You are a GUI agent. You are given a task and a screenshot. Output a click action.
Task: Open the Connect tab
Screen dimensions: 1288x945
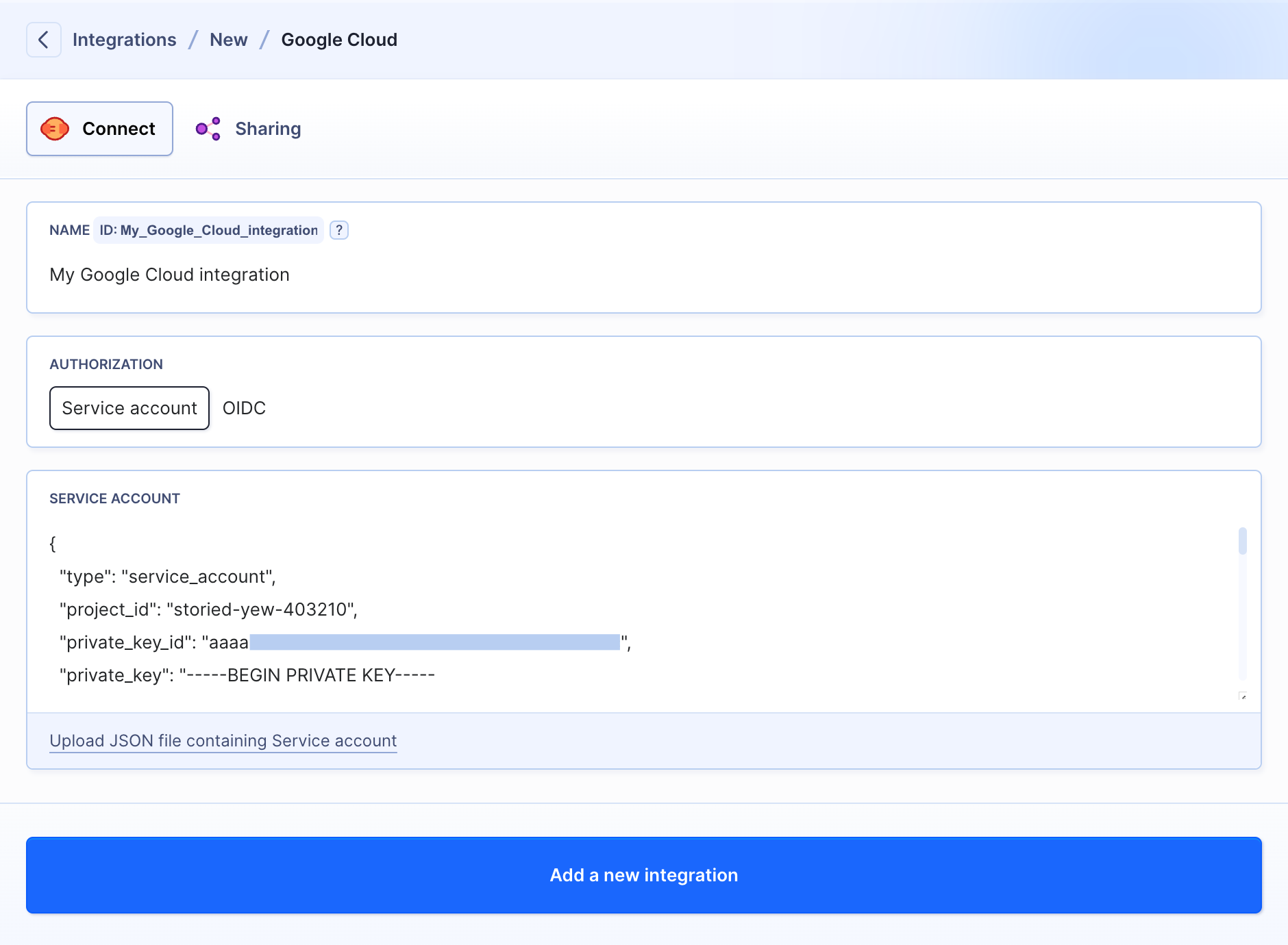coord(99,129)
